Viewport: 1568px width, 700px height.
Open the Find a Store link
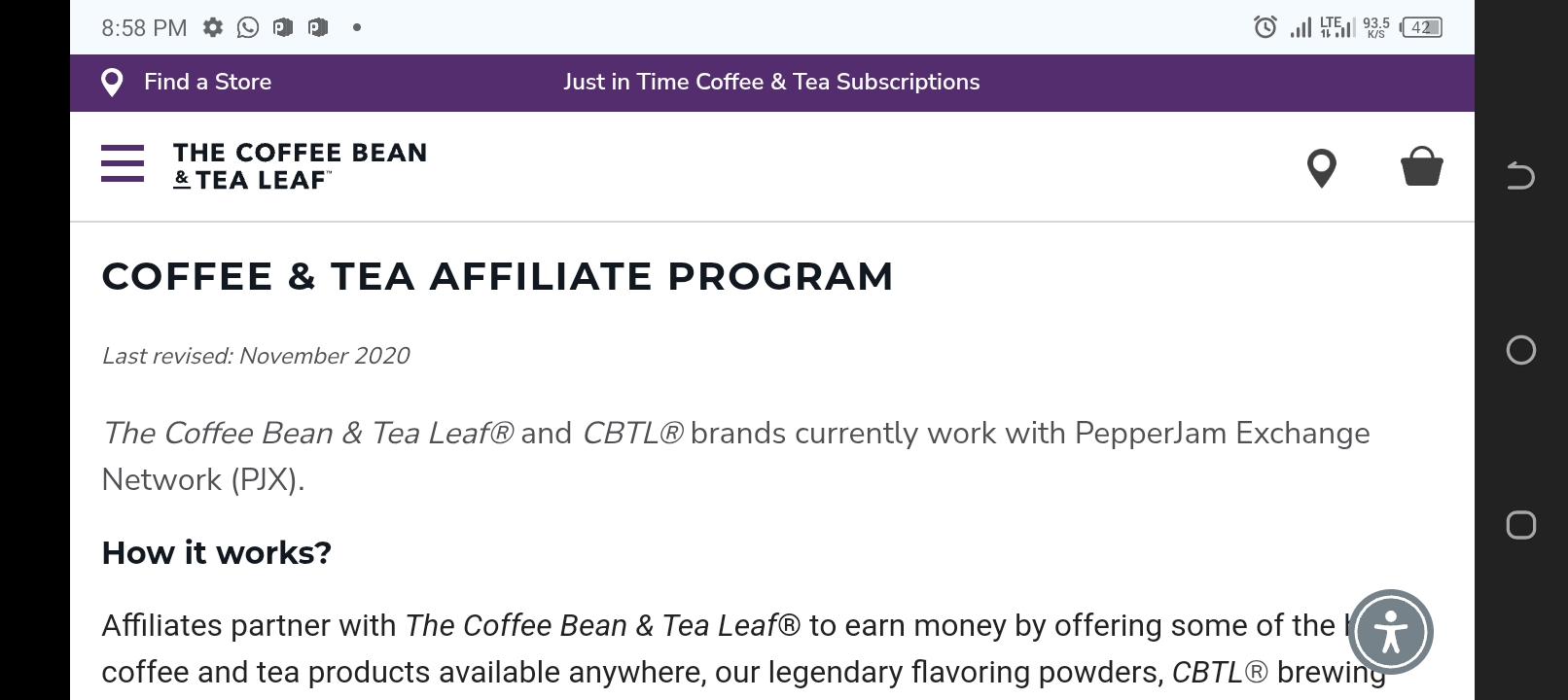tap(207, 82)
